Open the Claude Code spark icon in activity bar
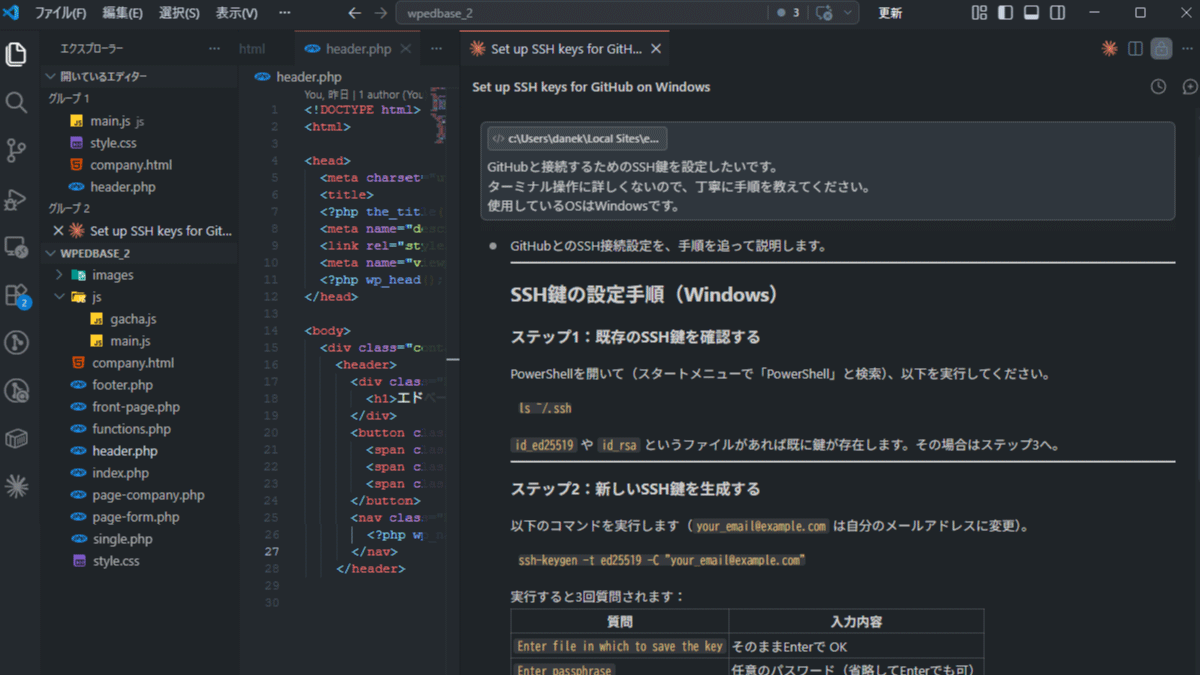The width and height of the screenshot is (1200, 675). click(x=16, y=486)
